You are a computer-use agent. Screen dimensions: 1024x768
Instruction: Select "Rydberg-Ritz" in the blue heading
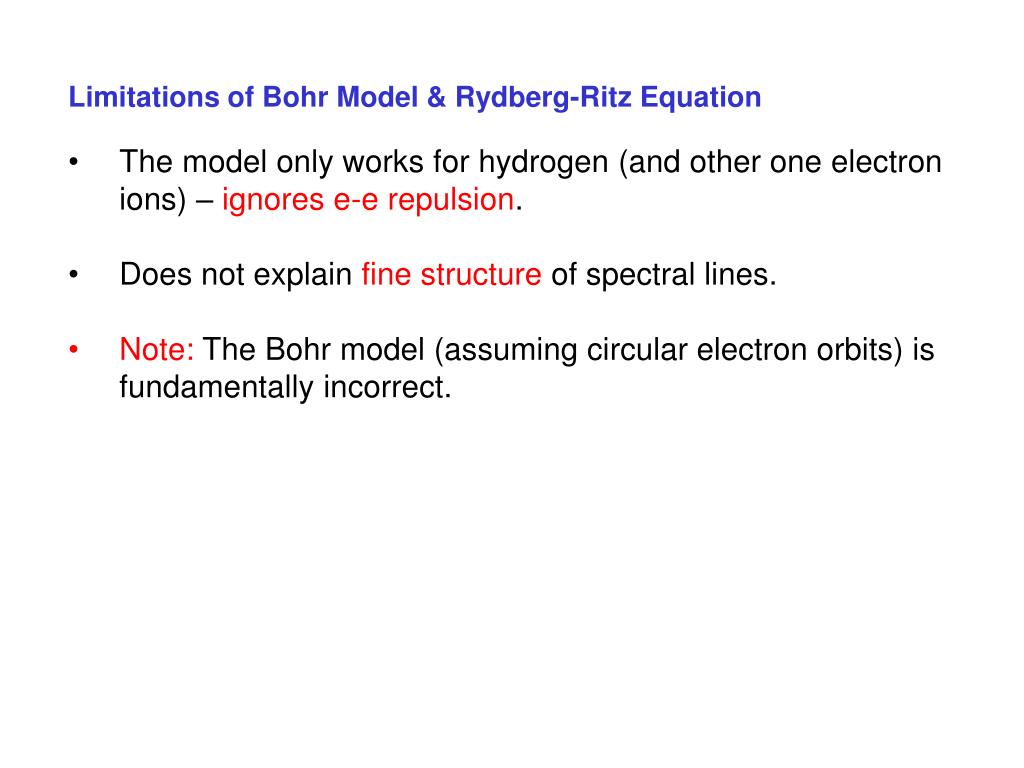[543, 98]
